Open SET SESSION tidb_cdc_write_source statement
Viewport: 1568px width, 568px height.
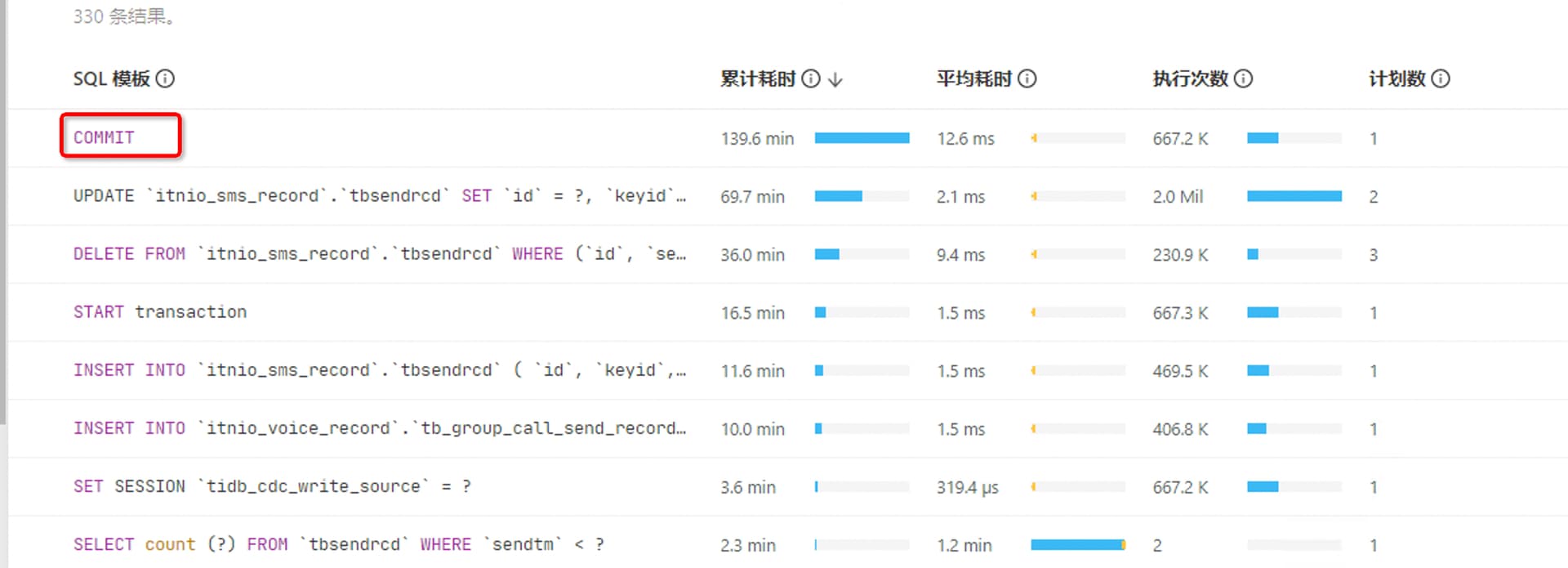click(272, 486)
